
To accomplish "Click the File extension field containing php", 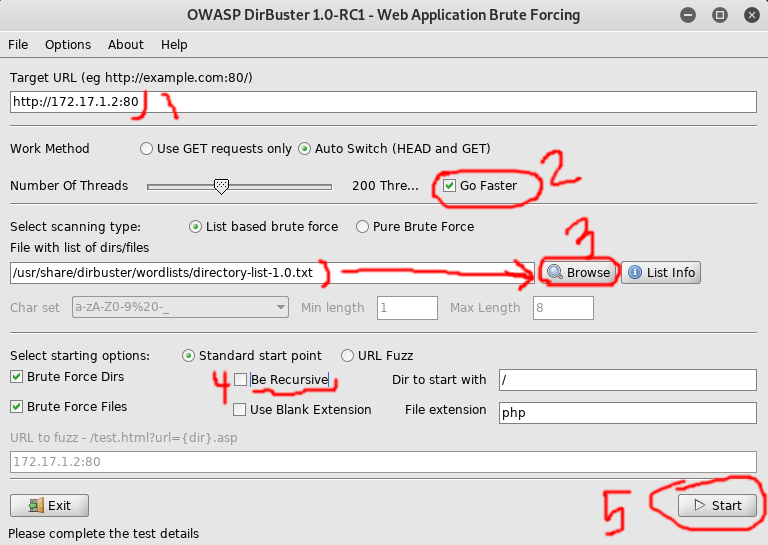I will pyautogui.click(x=628, y=413).
